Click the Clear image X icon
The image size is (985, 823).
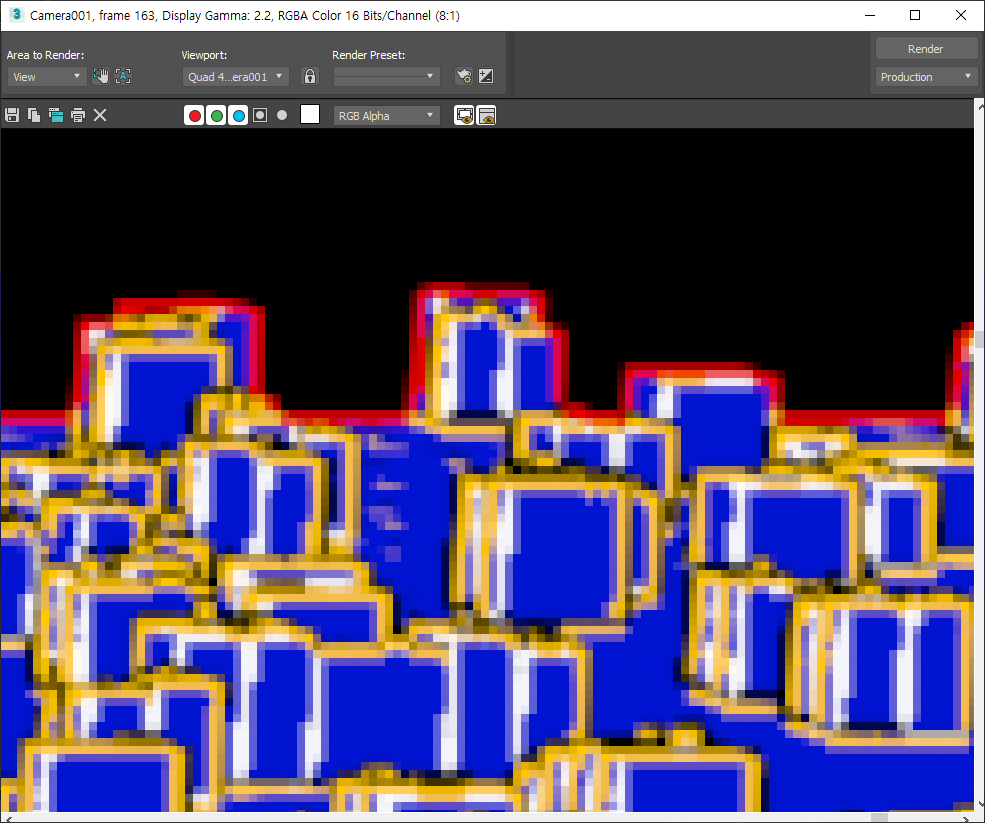coord(100,115)
